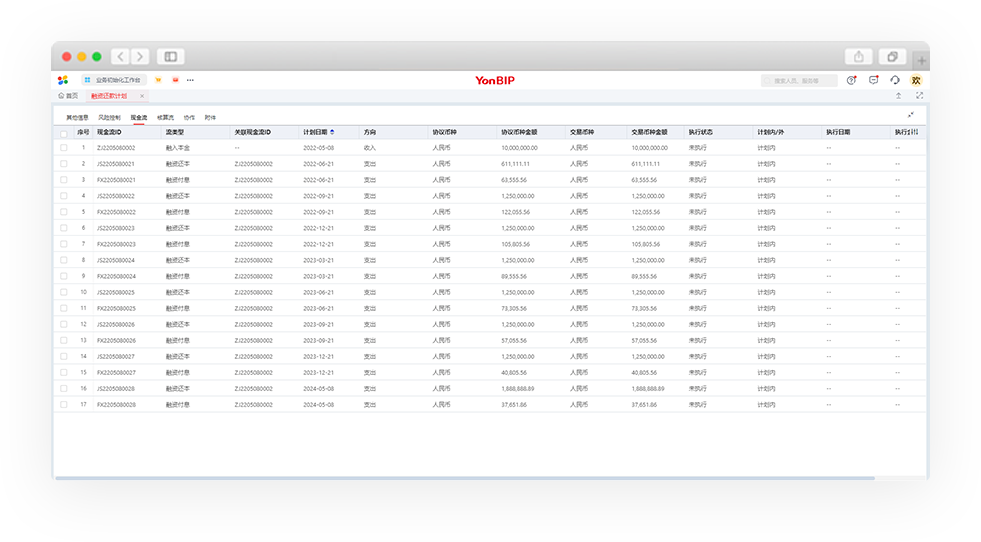Open the three-dot more menu in top bar
Screen dimensions: 981x542
point(190,80)
